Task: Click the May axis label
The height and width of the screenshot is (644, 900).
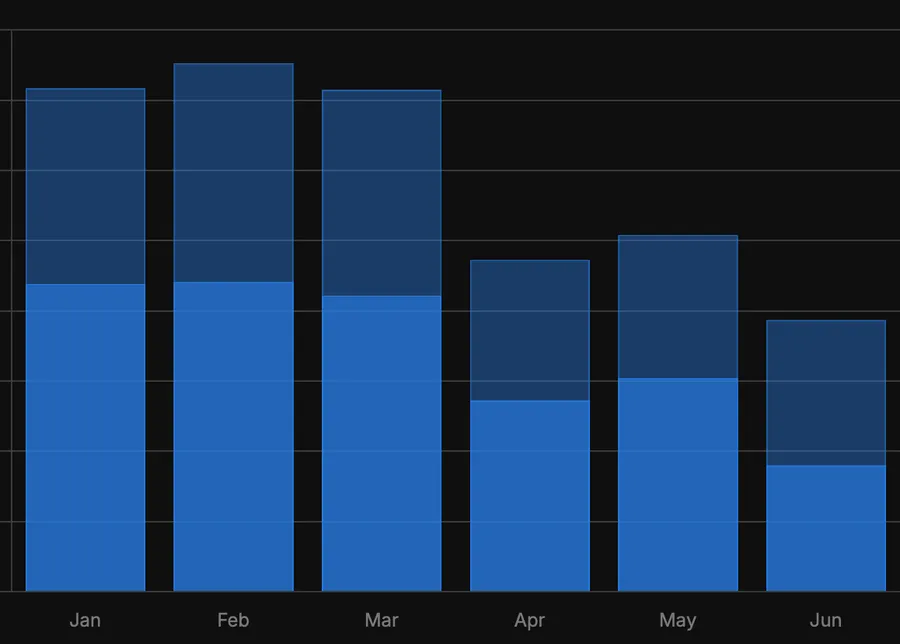Action: (677, 620)
